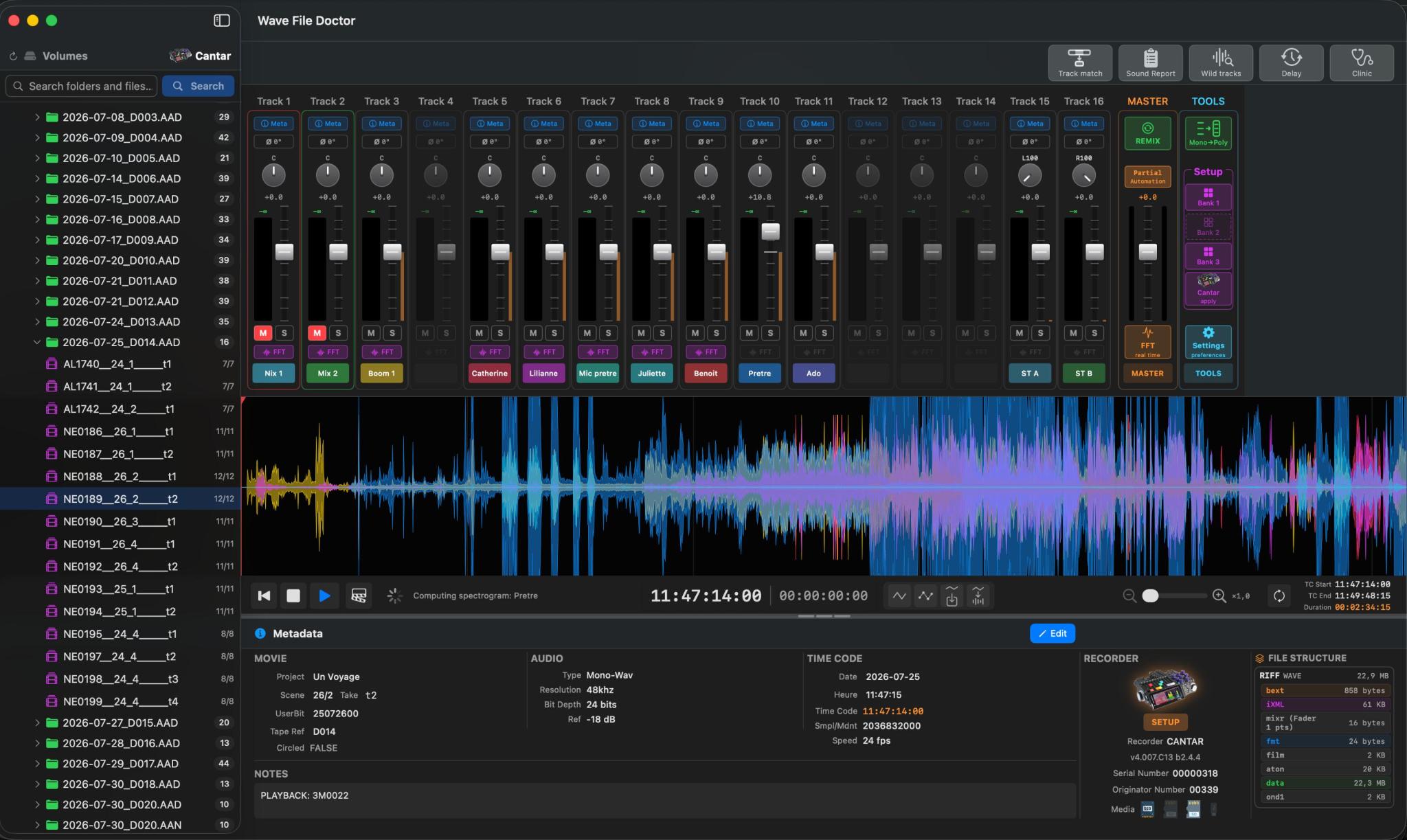Toggle phase invert on Track 7

598,141
